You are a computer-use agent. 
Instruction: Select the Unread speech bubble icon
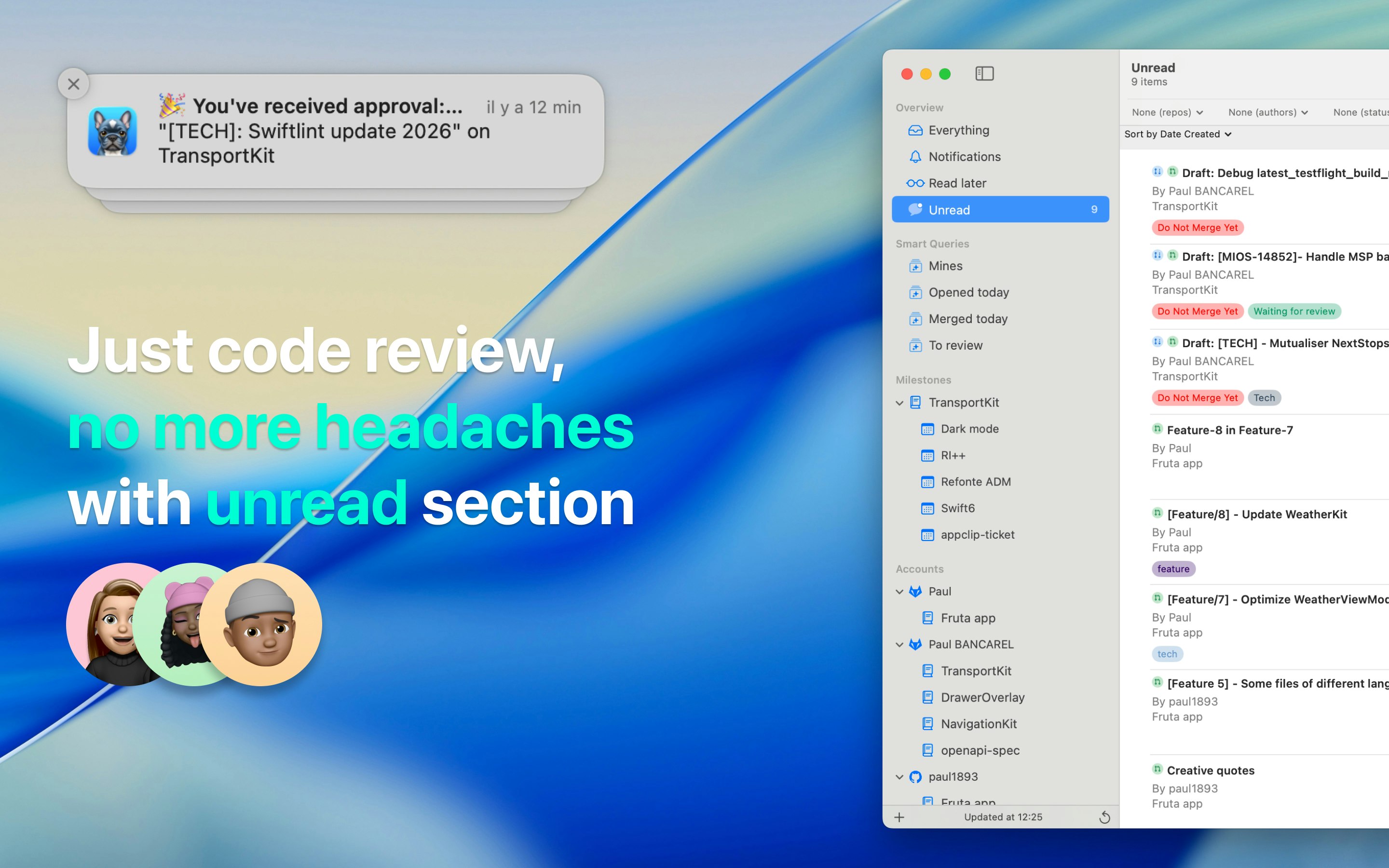[915, 210]
